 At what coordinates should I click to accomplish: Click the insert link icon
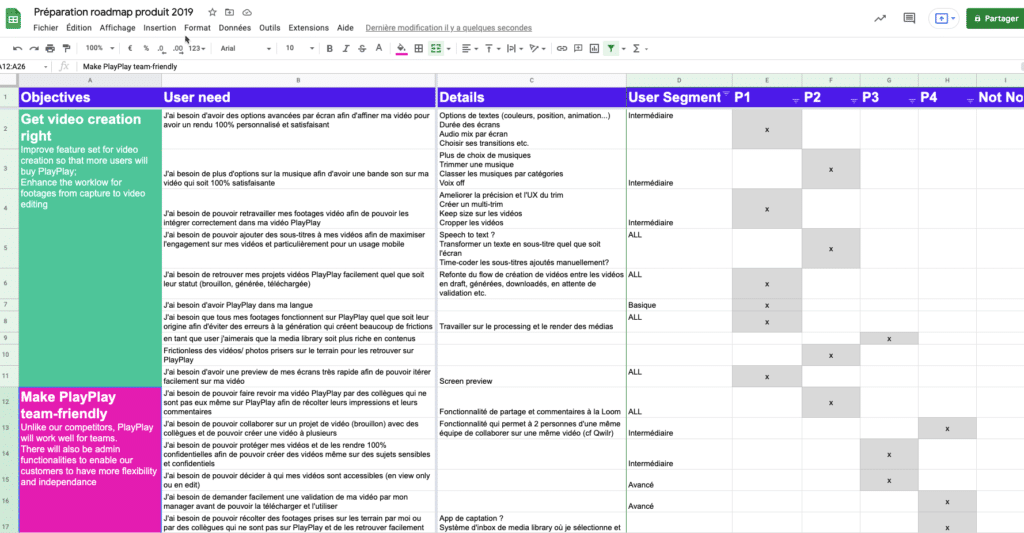[x=562, y=48]
